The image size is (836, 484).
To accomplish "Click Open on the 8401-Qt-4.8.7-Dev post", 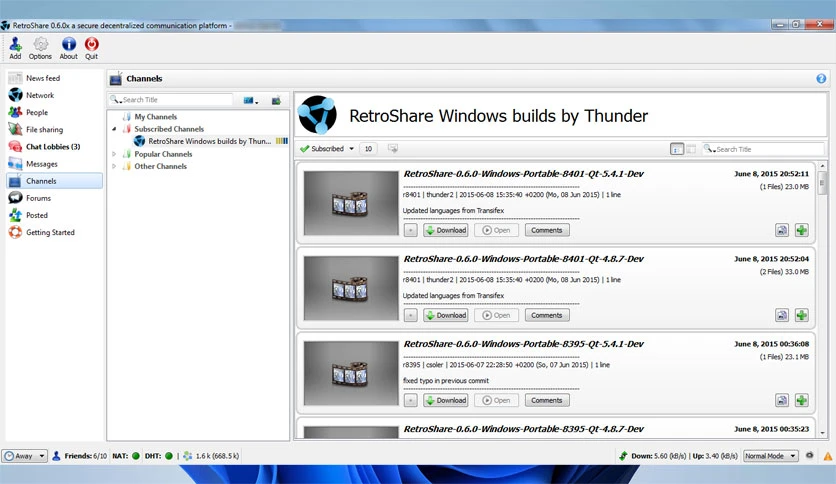I will click(x=496, y=315).
